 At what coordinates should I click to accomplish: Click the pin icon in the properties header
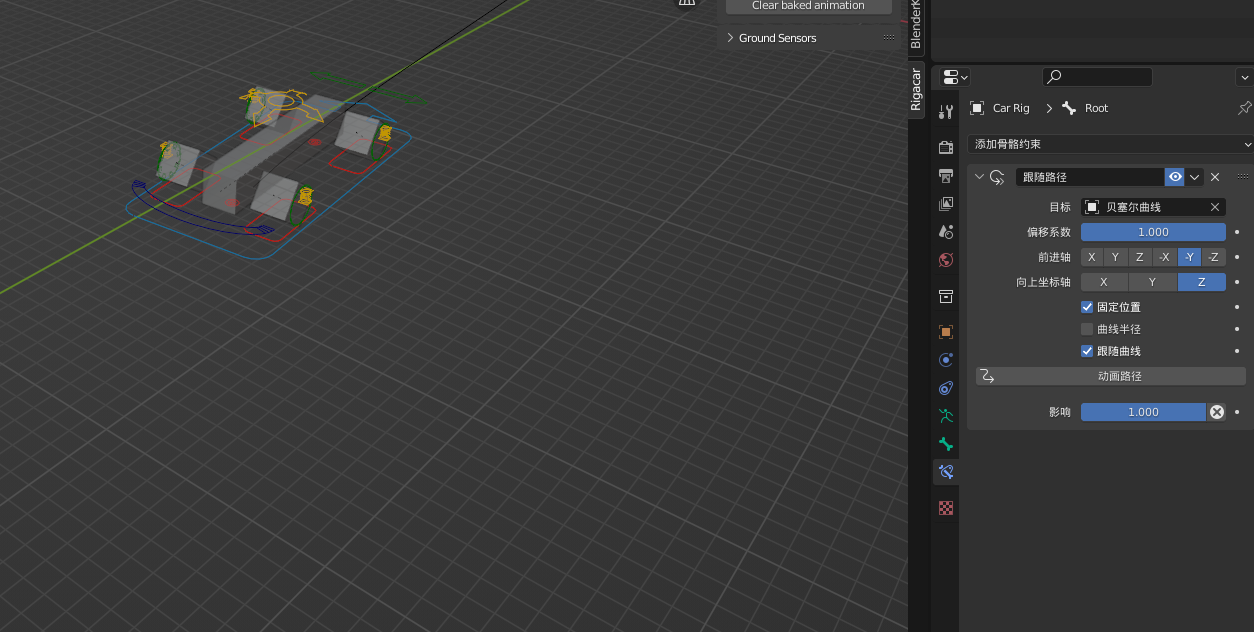1244,108
